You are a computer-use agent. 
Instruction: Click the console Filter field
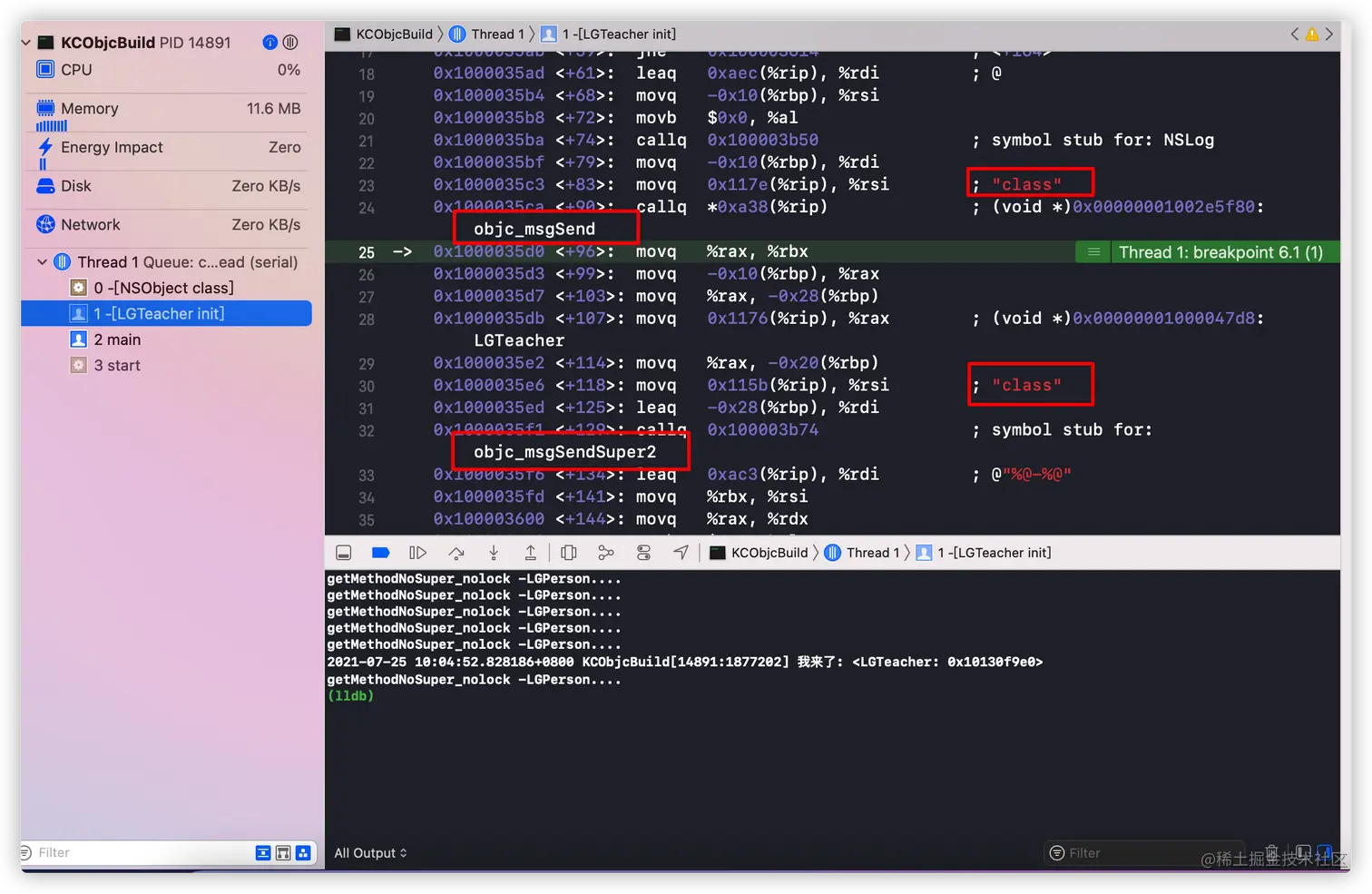tap(1143, 853)
